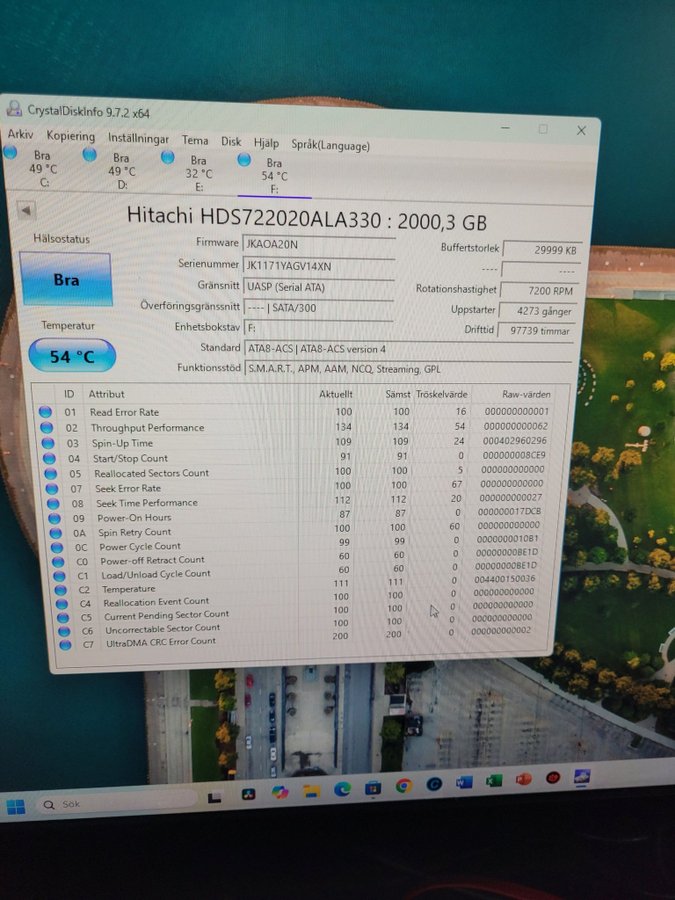The image size is (675, 900).
Task: Click the Firmware field JKAOA20N
Action: [319, 244]
